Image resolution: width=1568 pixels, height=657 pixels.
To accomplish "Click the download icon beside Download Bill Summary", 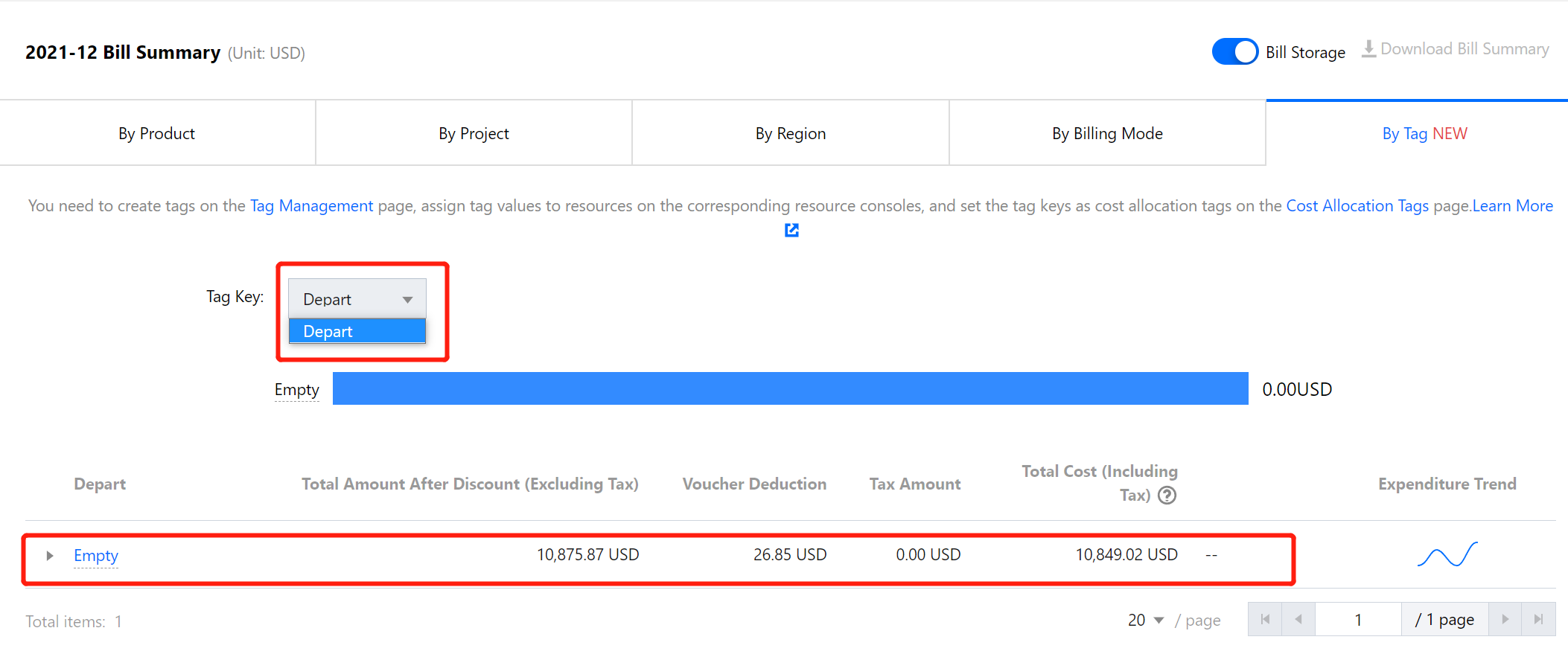I will point(1368,49).
